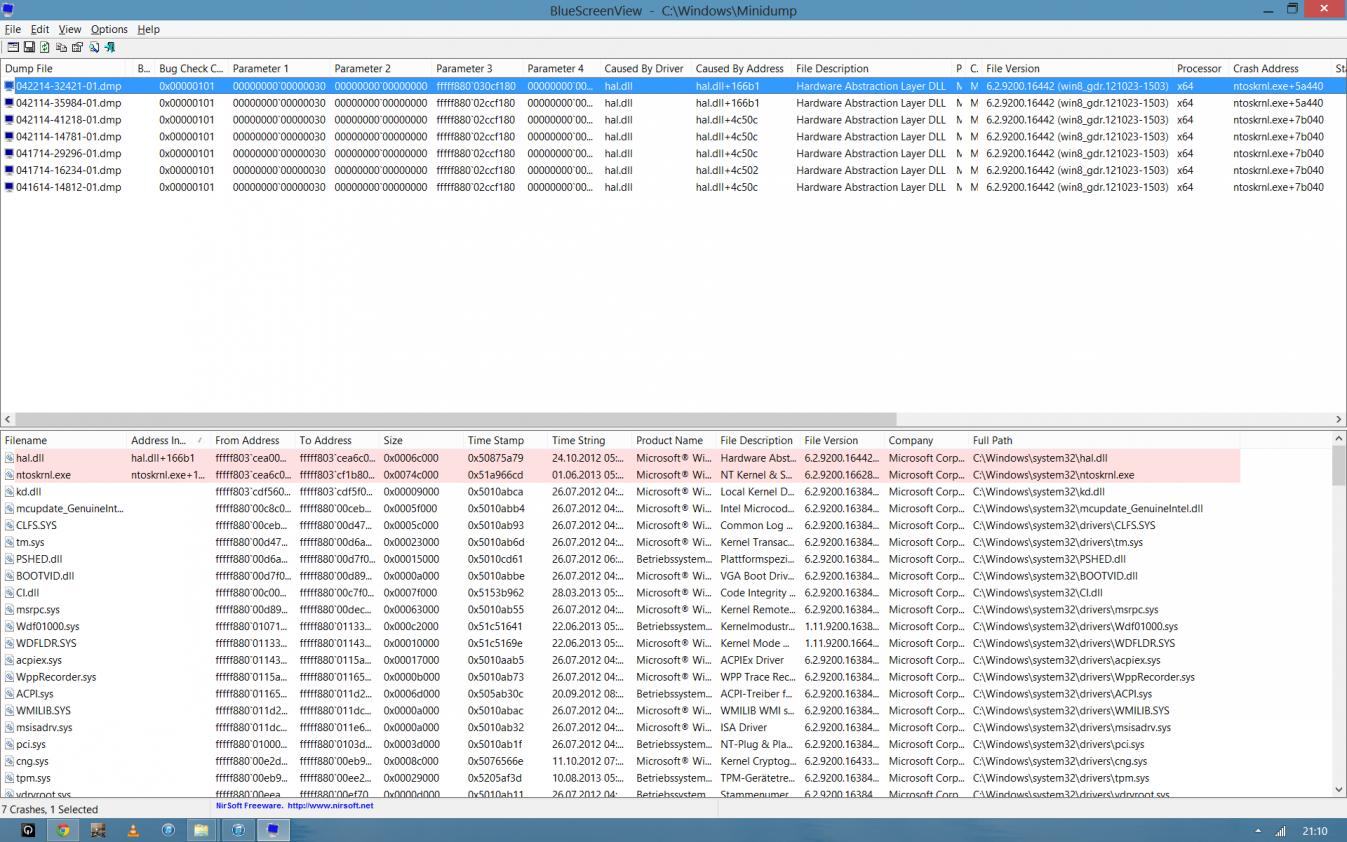Click lower pane vertical scrollbar thumb
Image resolution: width=1347 pixels, height=842 pixels.
coord(1339,465)
